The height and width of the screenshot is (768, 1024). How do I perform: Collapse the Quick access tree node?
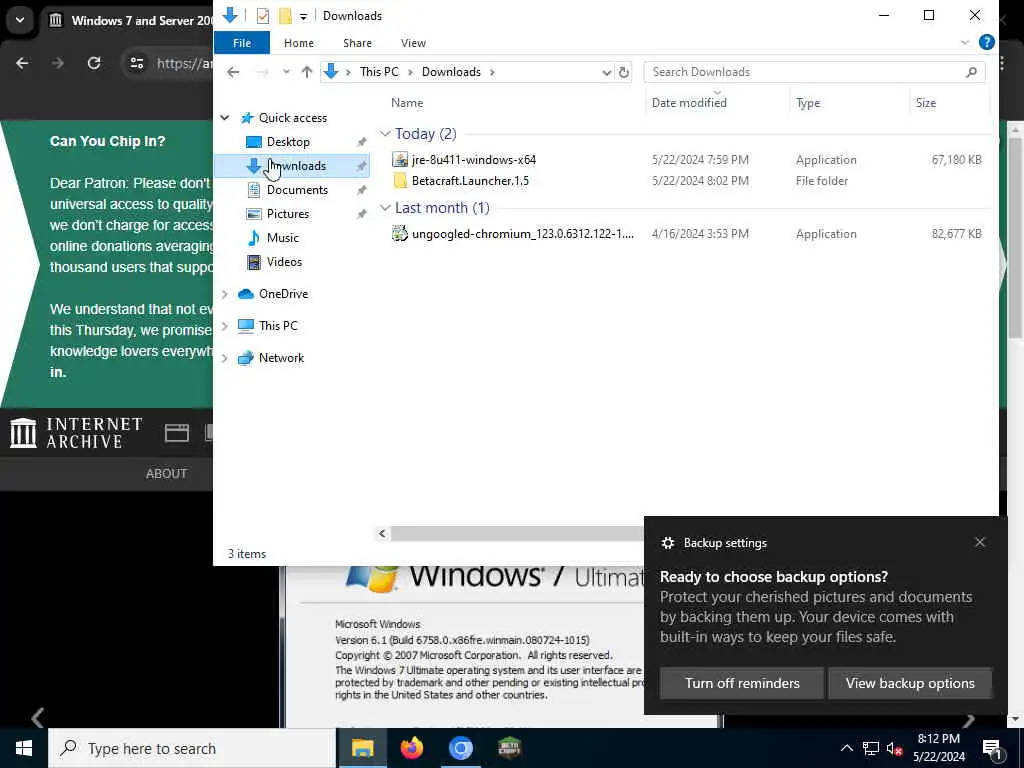[225, 118]
